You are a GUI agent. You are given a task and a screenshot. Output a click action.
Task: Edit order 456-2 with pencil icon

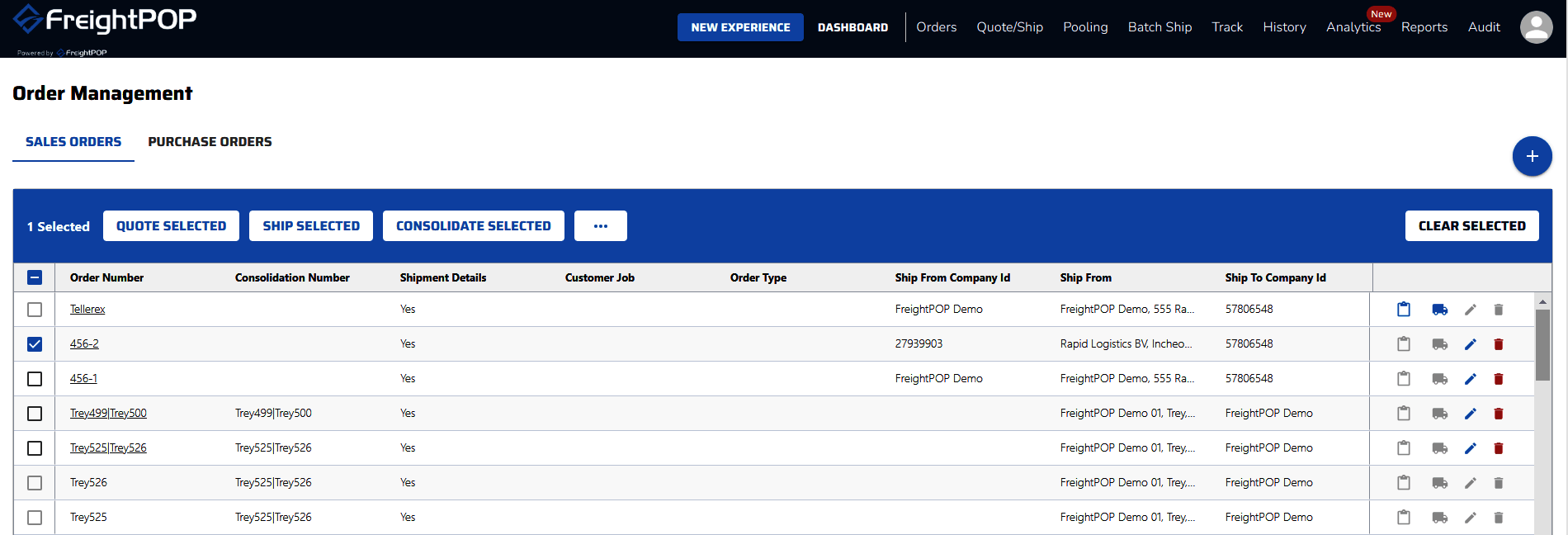coord(1471,344)
